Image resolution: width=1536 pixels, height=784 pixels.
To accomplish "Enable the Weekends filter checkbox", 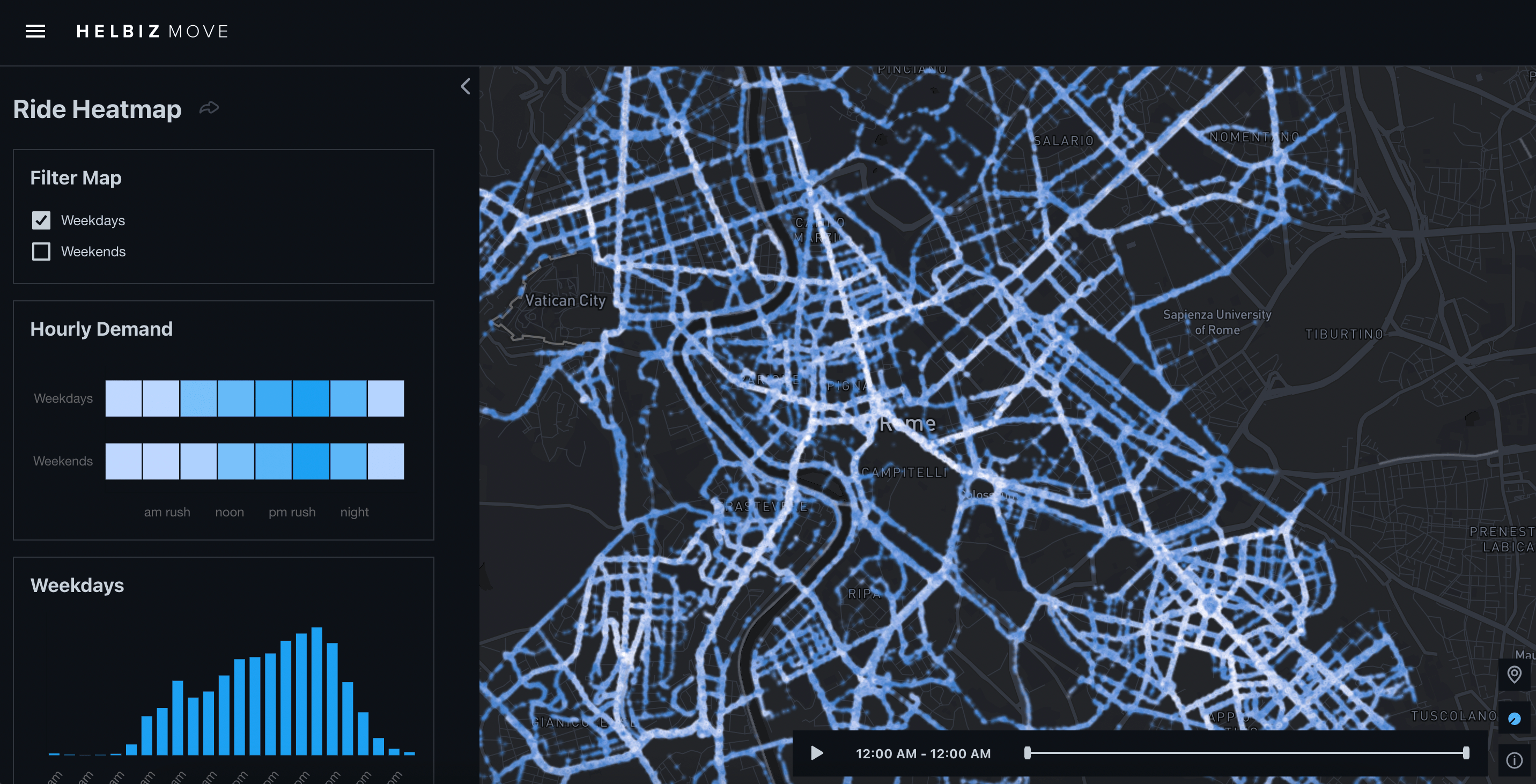I will tap(41, 252).
